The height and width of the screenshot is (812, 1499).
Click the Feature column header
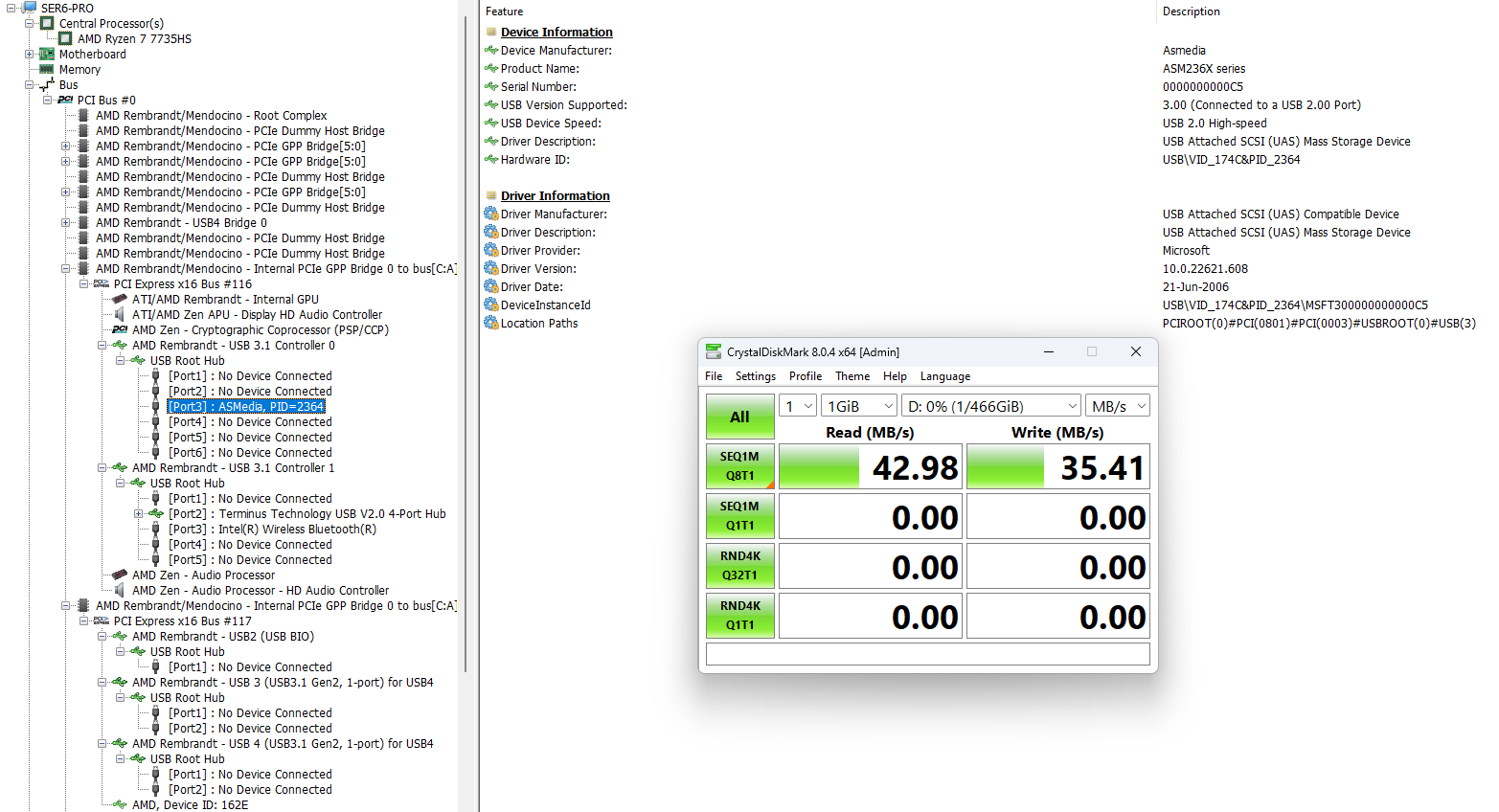(x=504, y=11)
